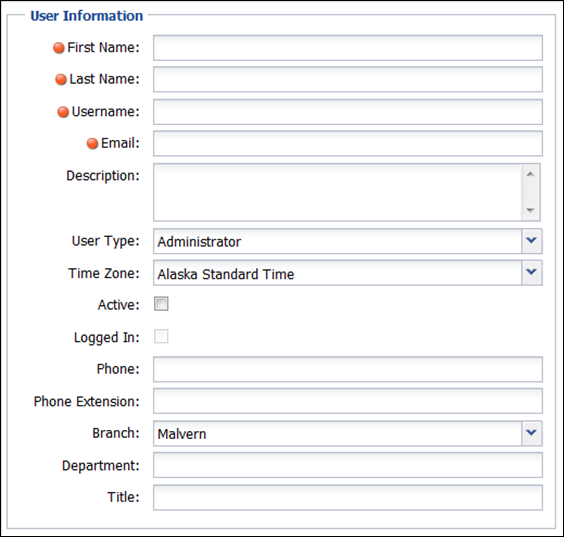Click into the Title field
The width and height of the screenshot is (564, 537).
348,497
